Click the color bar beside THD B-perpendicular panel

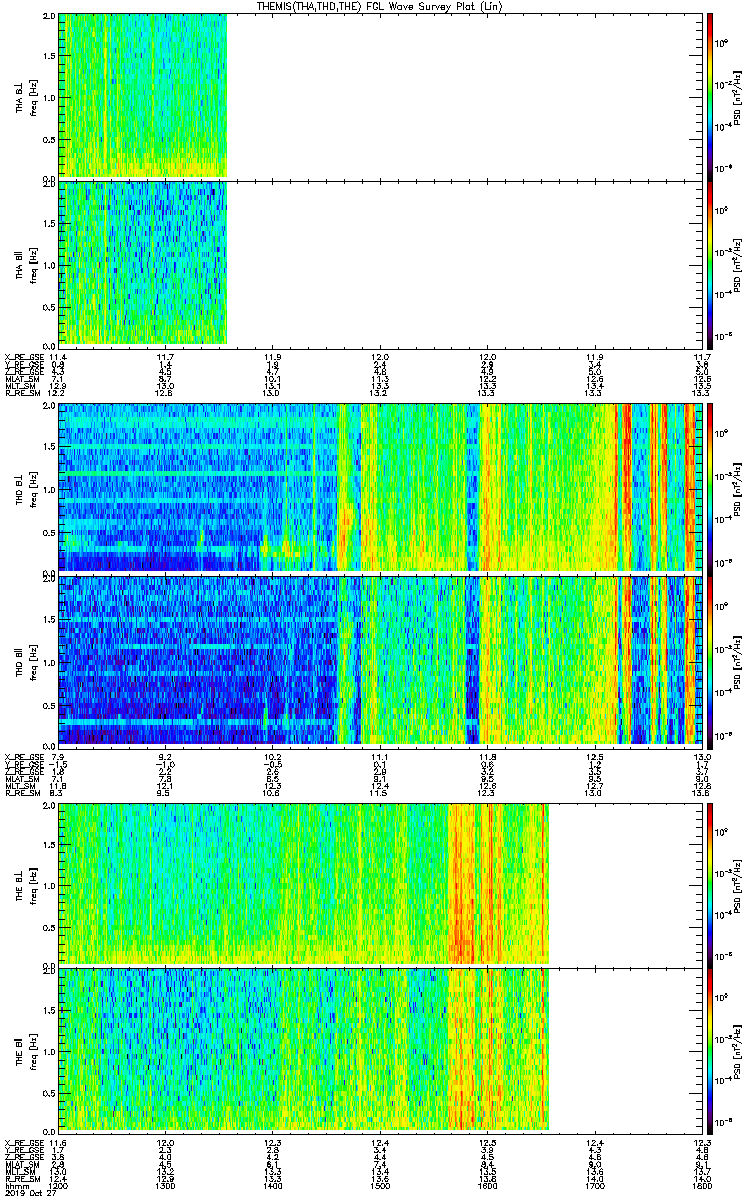710,488
